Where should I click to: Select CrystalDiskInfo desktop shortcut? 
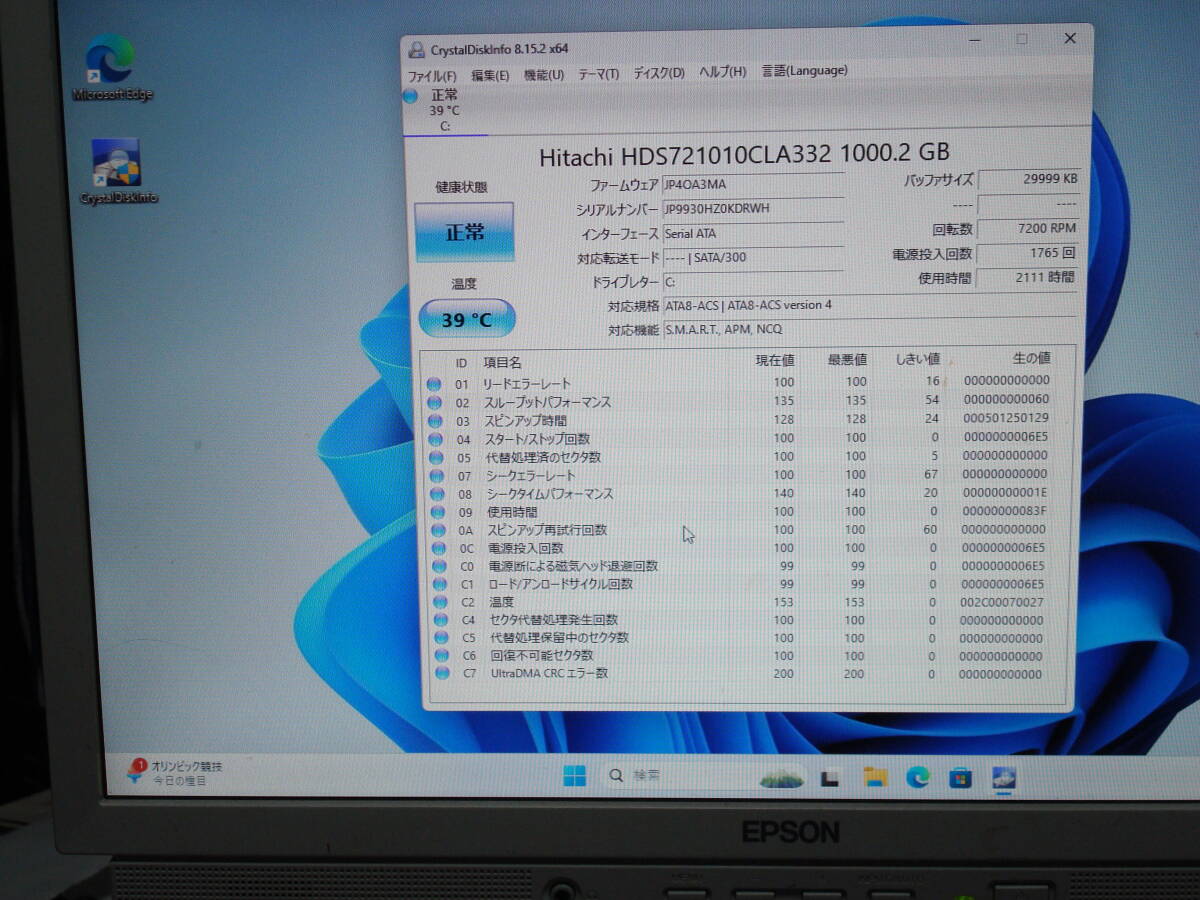[x=118, y=171]
